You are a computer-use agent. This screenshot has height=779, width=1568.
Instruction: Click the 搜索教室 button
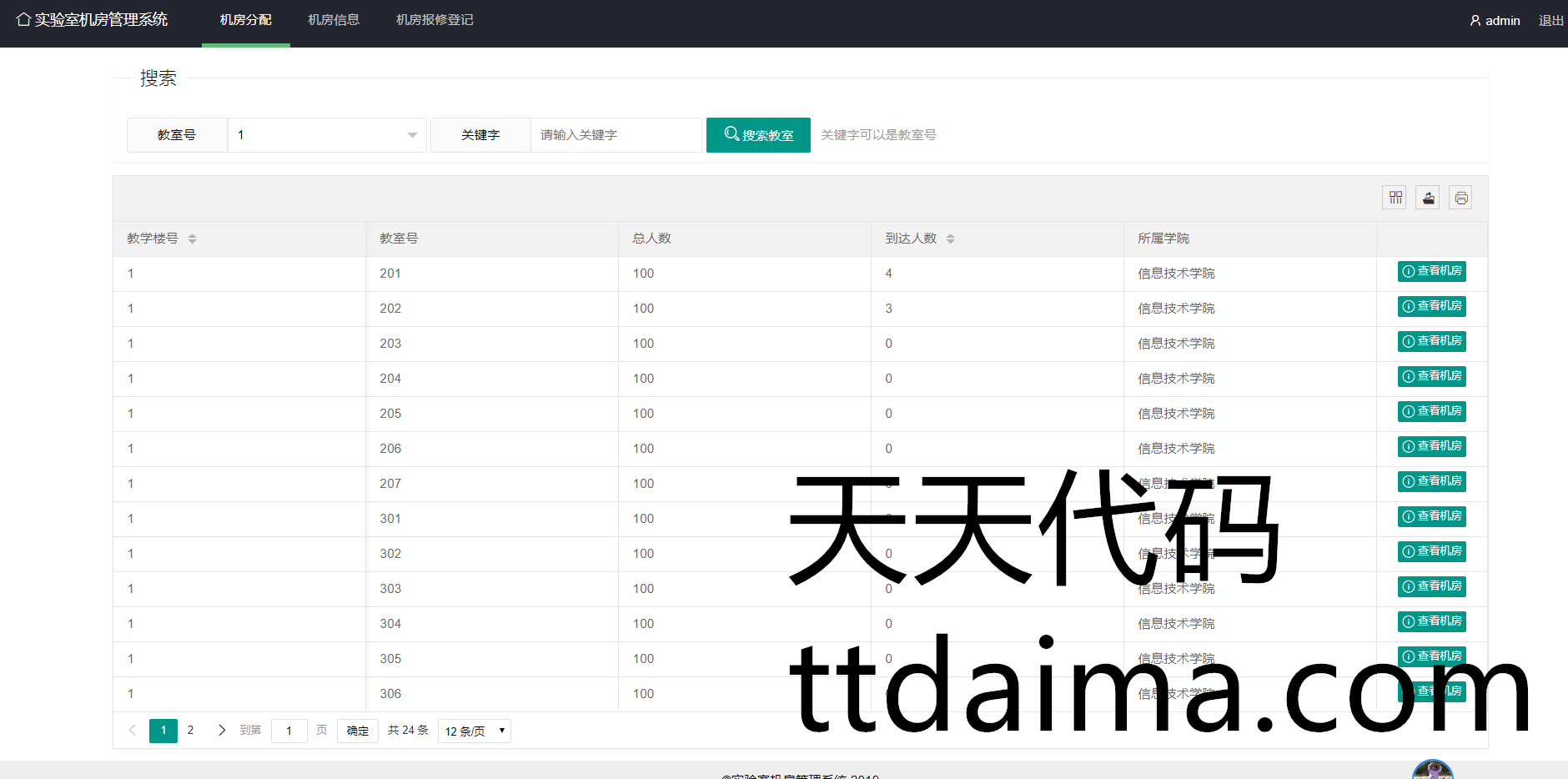758,135
